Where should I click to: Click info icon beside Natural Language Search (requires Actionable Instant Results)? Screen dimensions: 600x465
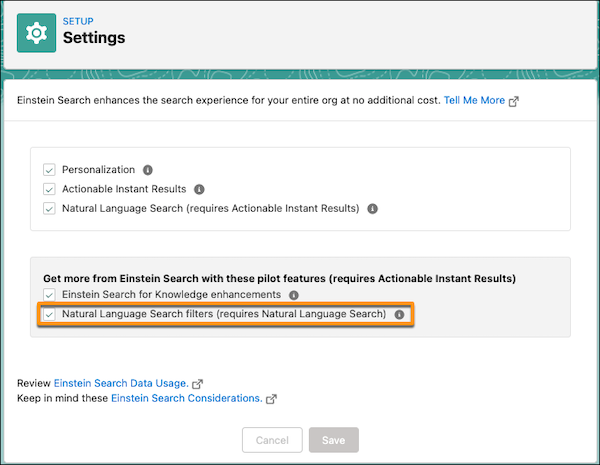[x=372, y=209]
